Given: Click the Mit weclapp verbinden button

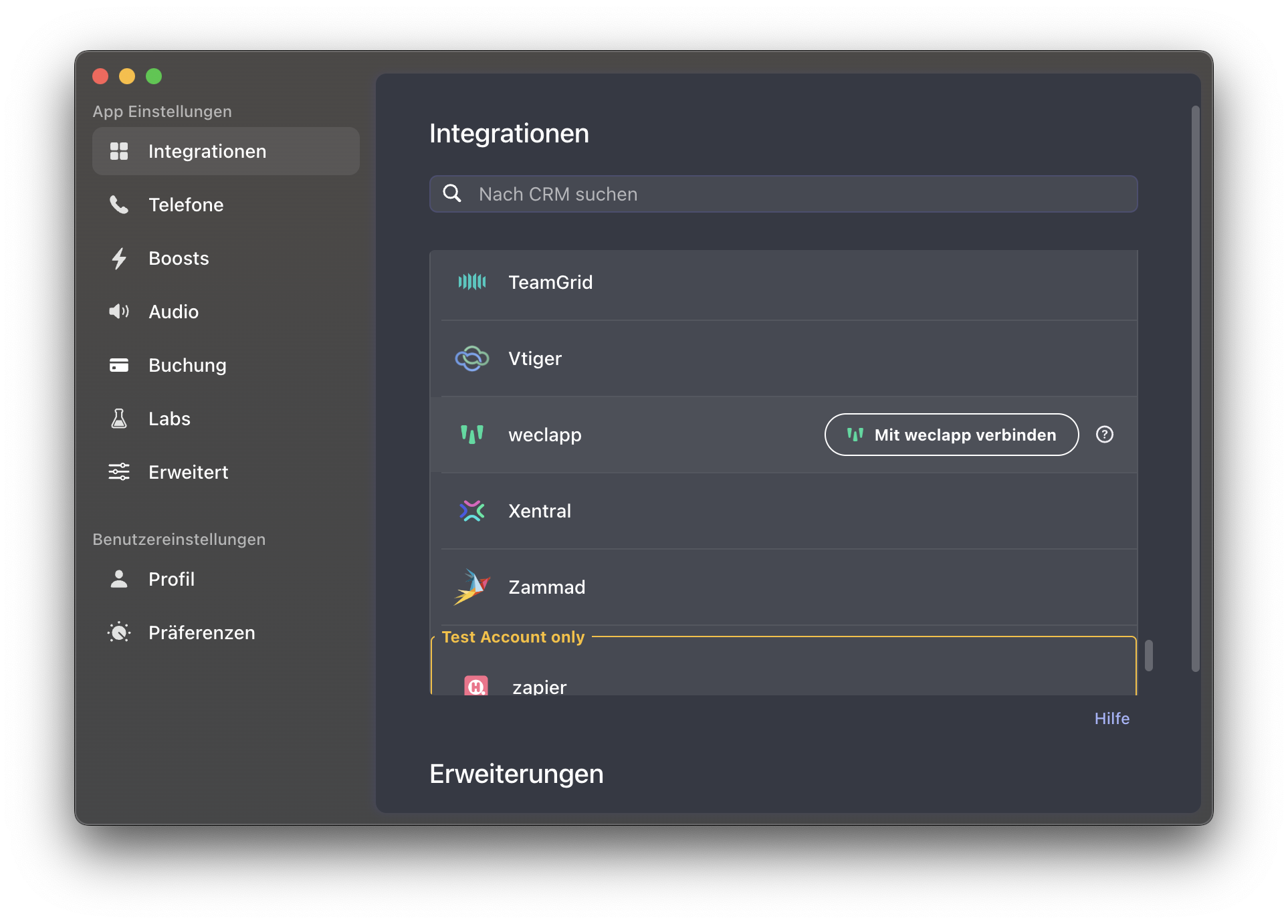Looking at the screenshot, I should click(952, 435).
